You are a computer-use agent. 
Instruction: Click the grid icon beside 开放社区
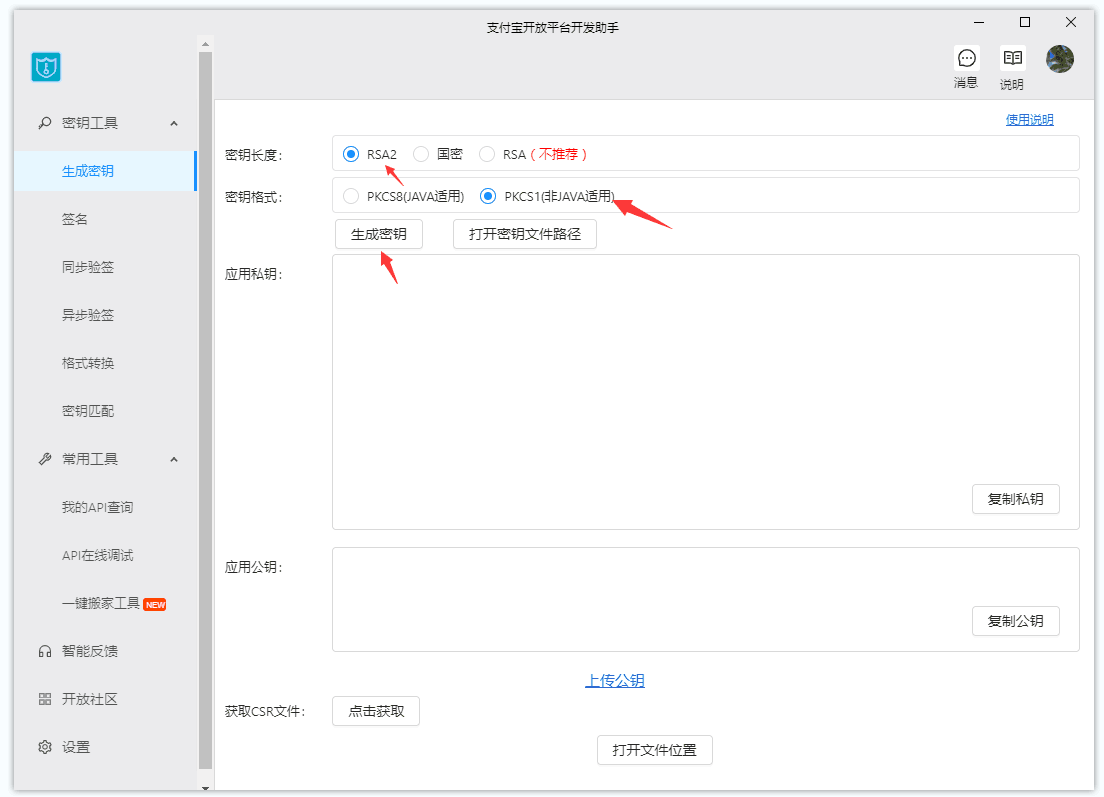pos(45,699)
